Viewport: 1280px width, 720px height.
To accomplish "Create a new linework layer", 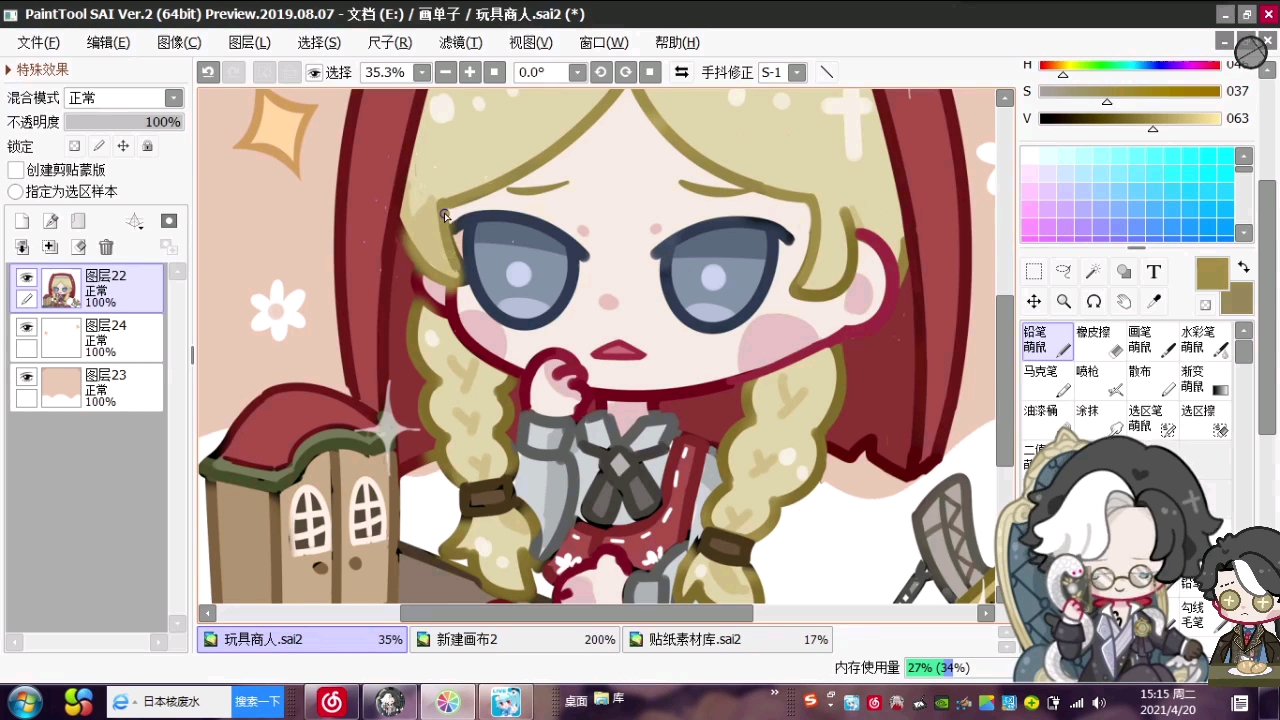I will click(x=51, y=221).
